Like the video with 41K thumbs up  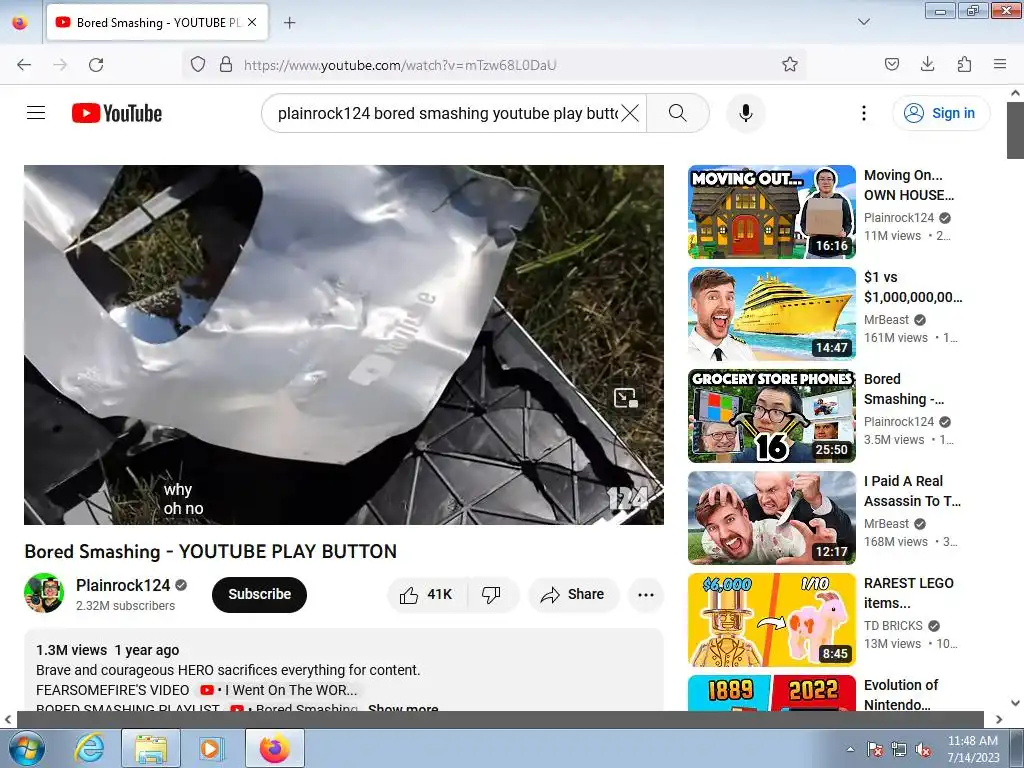coord(428,594)
